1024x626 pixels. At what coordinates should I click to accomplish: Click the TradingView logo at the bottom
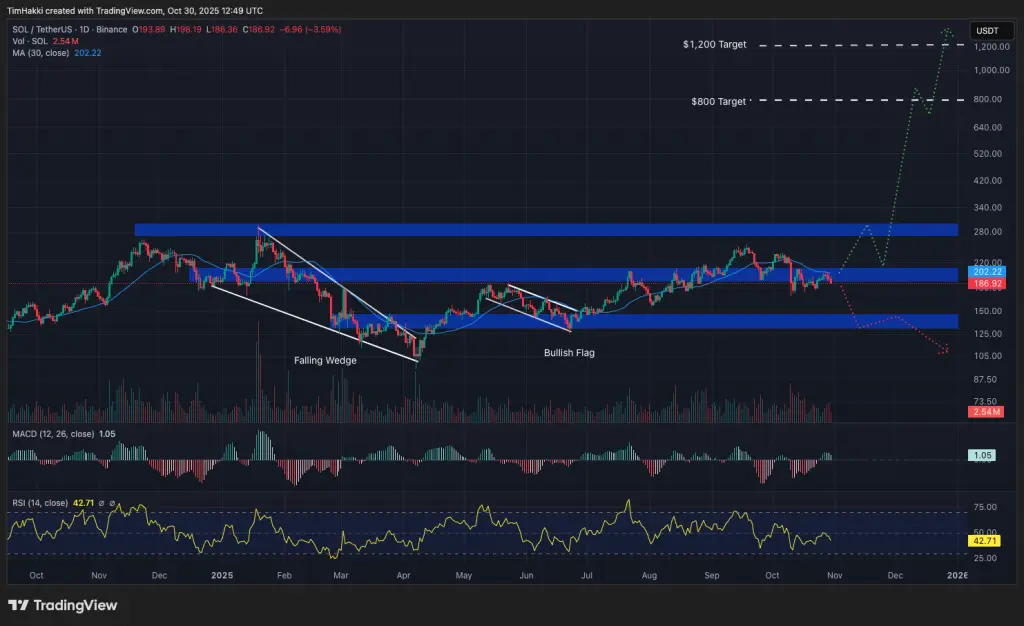pyautogui.click(x=63, y=605)
